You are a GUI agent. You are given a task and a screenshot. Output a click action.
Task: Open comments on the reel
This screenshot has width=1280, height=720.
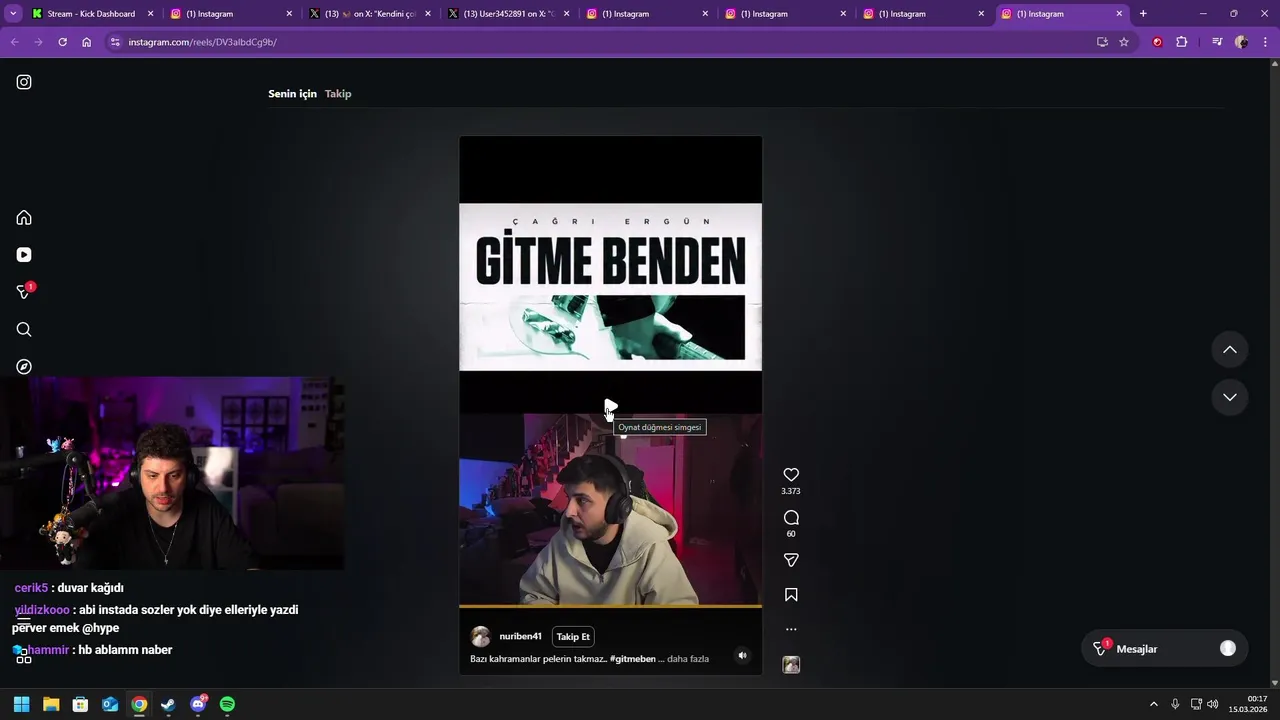[x=791, y=518]
